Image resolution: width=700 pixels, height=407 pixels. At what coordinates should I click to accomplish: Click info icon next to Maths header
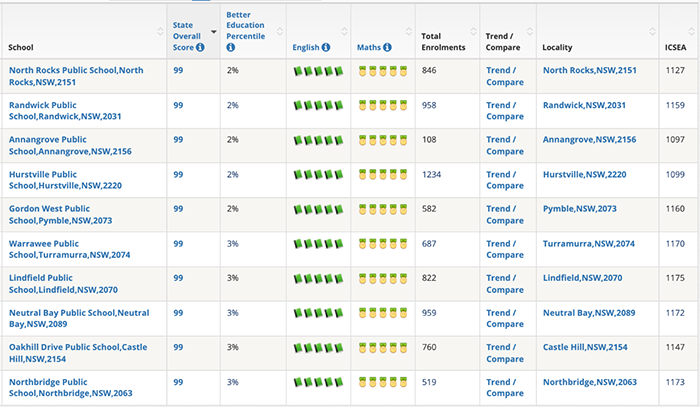click(x=387, y=47)
